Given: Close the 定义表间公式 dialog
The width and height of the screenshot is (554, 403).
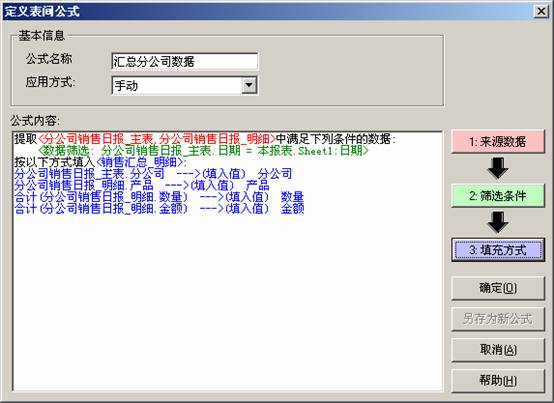Looking at the screenshot, I should 541,11.
